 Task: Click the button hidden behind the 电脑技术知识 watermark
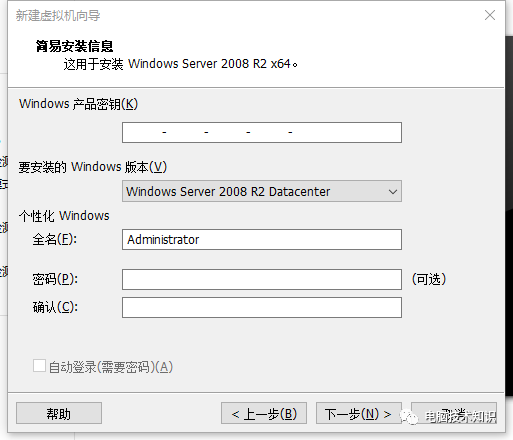click(454, 413)
